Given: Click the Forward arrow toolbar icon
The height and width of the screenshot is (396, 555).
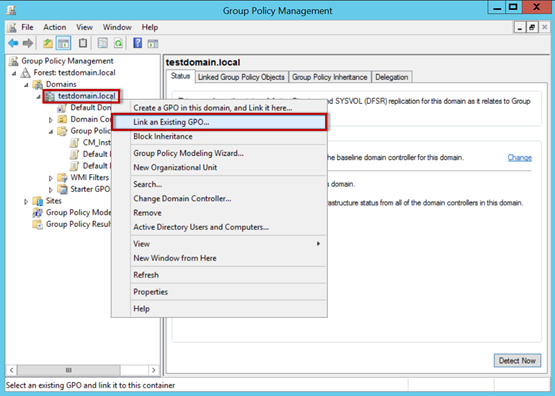Looking at the screenshot, I should tap(28, 43).
